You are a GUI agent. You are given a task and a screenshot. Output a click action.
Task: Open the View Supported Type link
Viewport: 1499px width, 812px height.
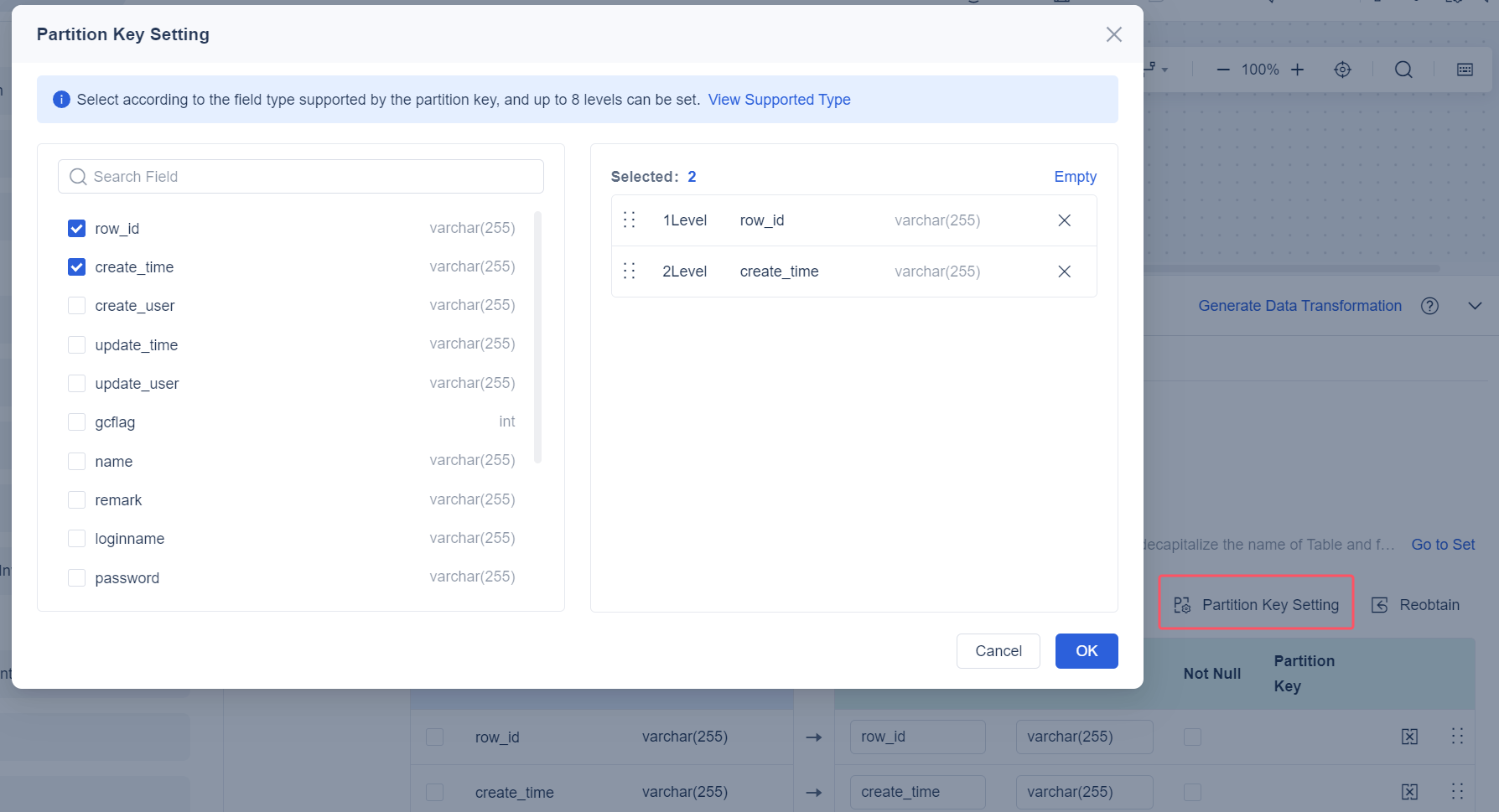[x=779, y=99]
